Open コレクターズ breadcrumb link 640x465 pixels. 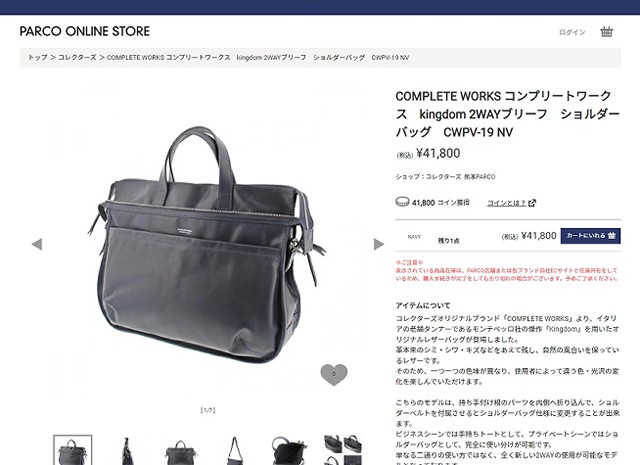pos(77,58)
